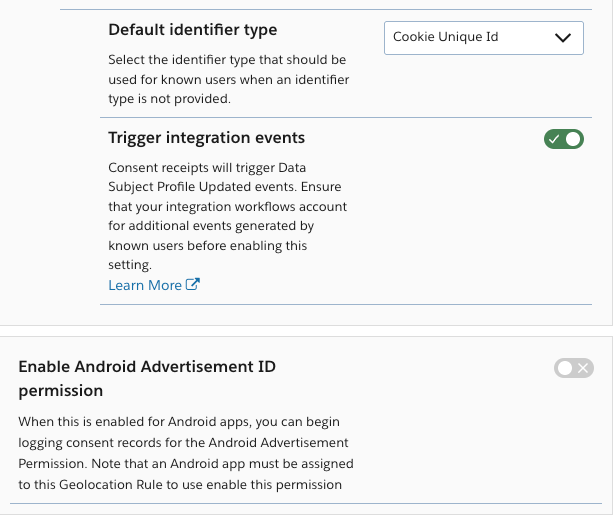The width and height of the screenshot is (614, 515).
Task: Click the chevron arrow in identifier dropdown
Action: coord(561,38)
